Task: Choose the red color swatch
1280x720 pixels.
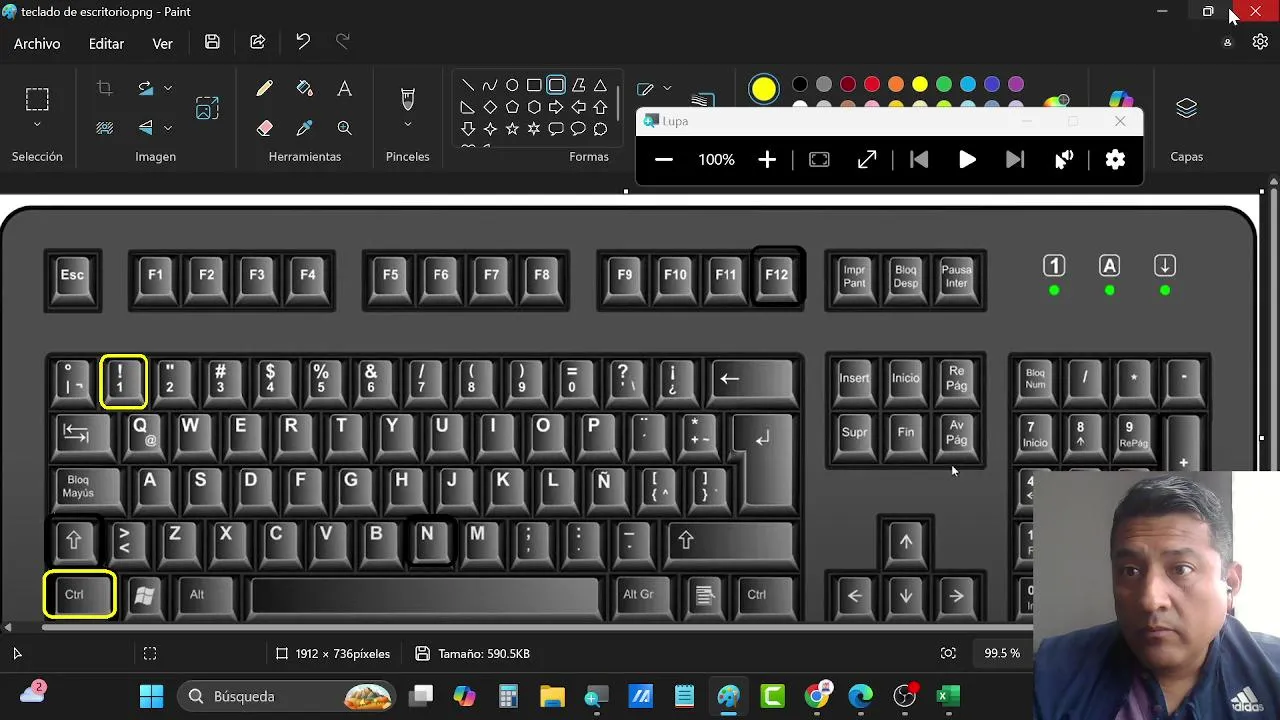Action: click(872, 84)
